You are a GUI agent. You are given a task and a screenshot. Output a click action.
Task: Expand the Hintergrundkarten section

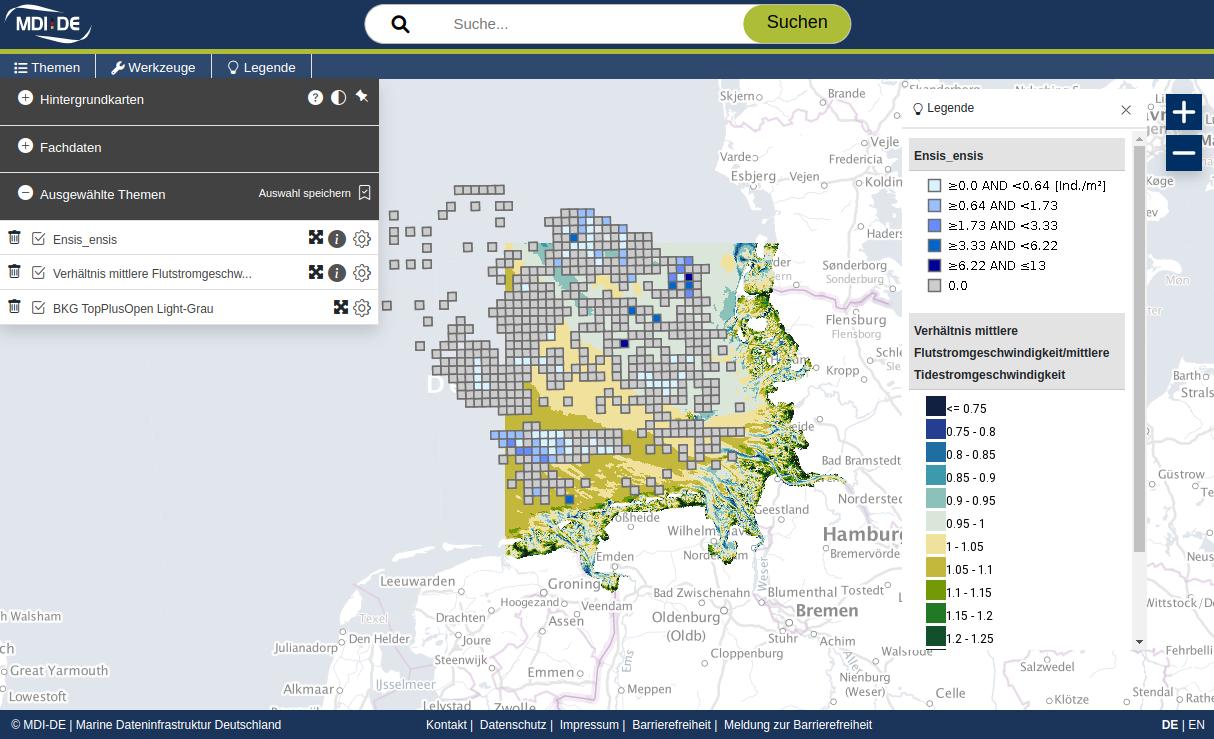(26, 98)
